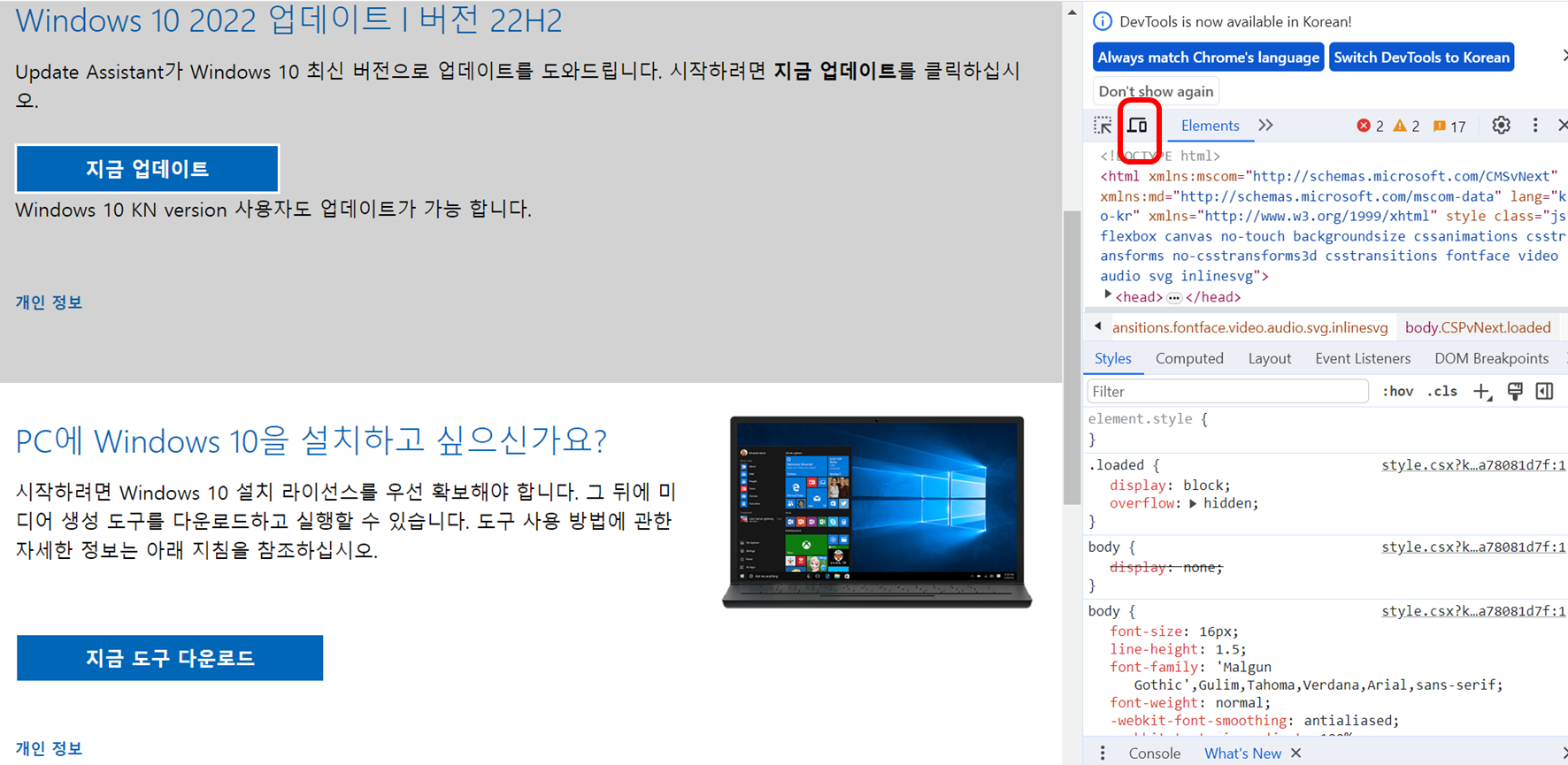Switch to the What's New drawer tab

click(1242, 753)
